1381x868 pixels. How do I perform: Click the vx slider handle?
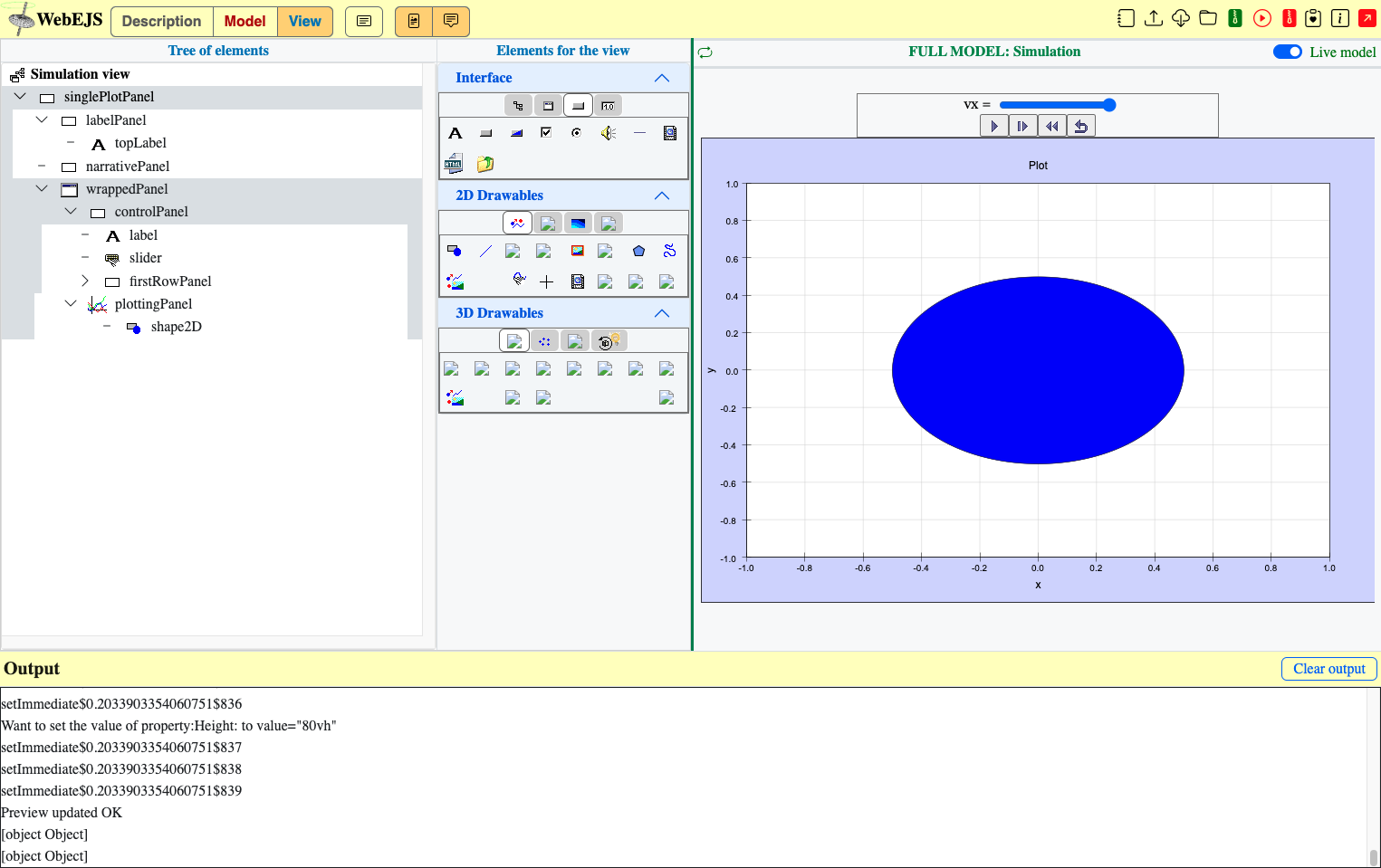[x=1109, y=105]
